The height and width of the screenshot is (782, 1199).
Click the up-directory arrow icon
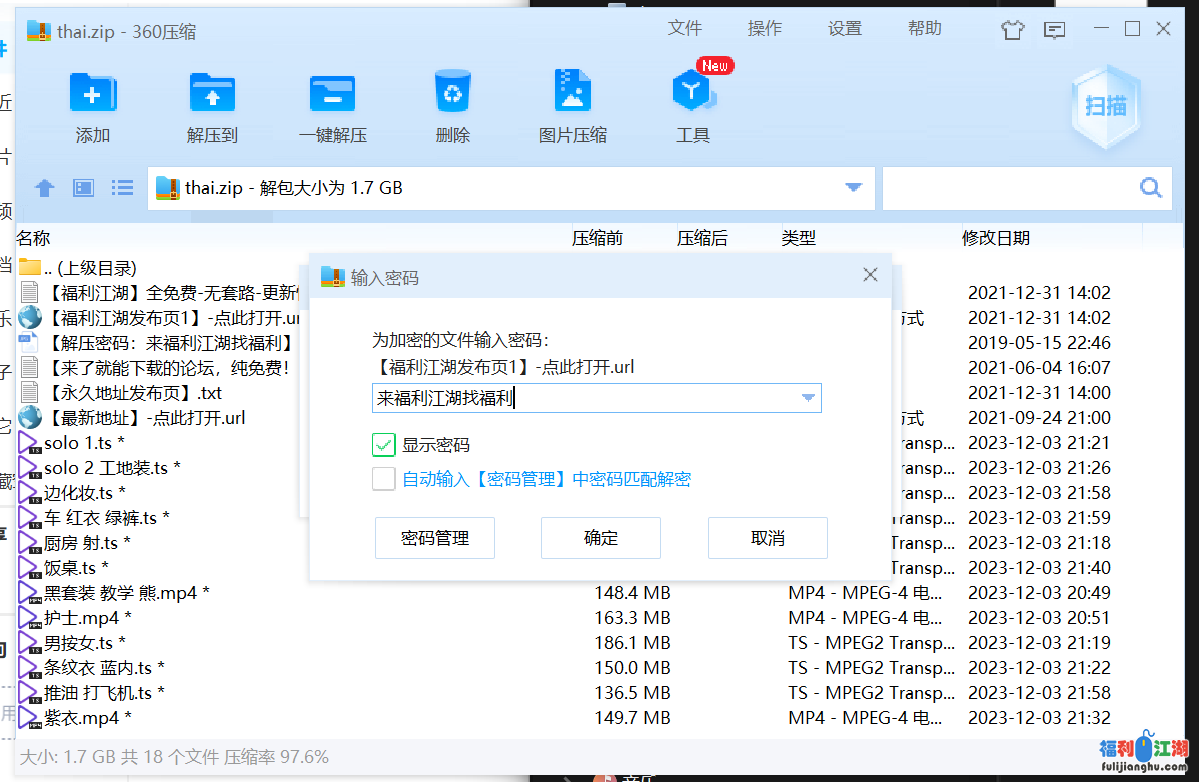pyautogui.click(x=44, y=187)
